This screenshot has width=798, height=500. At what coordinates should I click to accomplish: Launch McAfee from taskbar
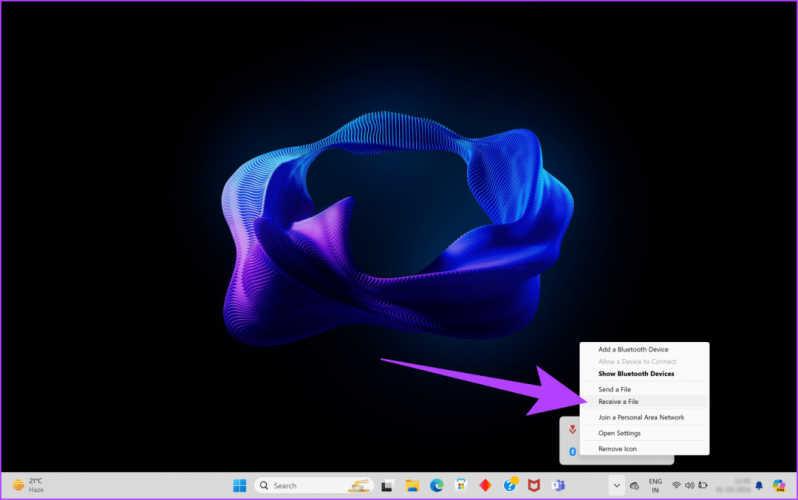[x=533, y=486]
